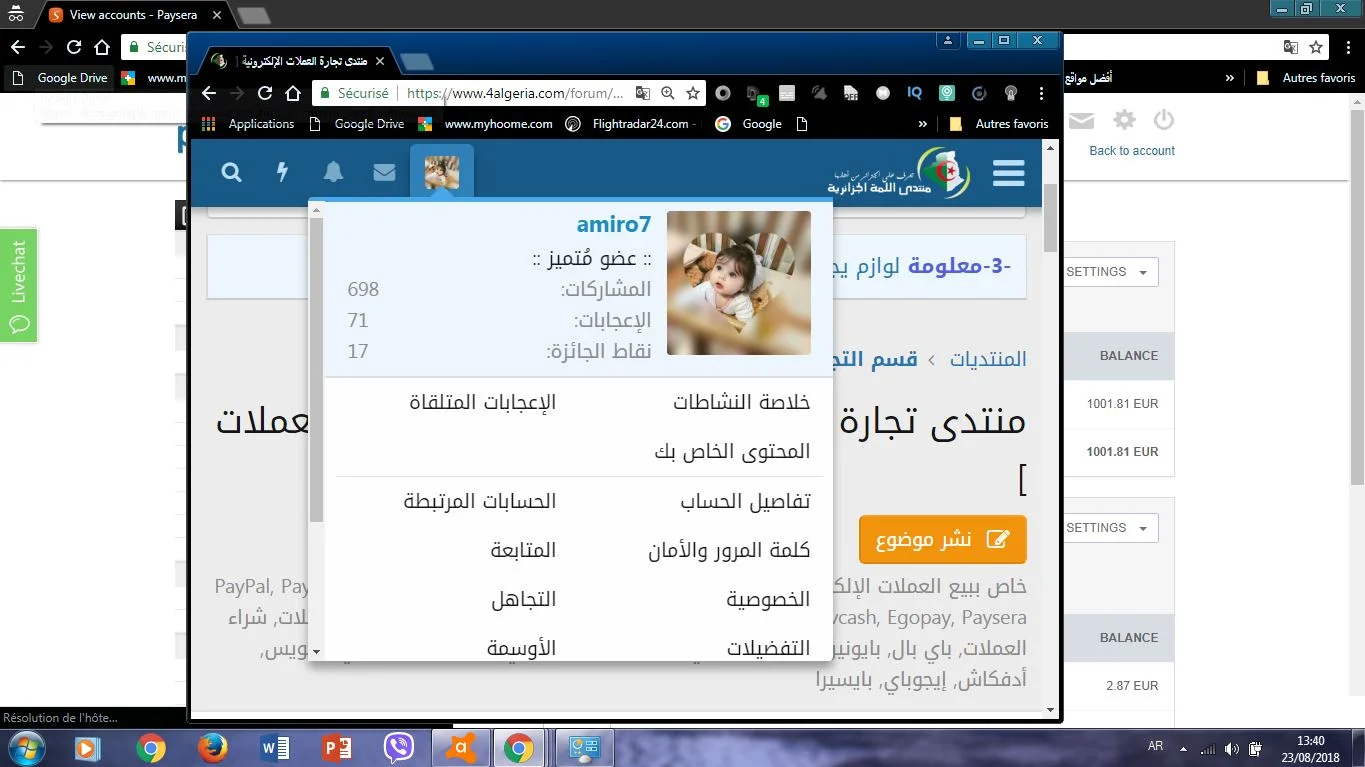Select كلمة المرور والأمان menu entry

click(729, 550)
